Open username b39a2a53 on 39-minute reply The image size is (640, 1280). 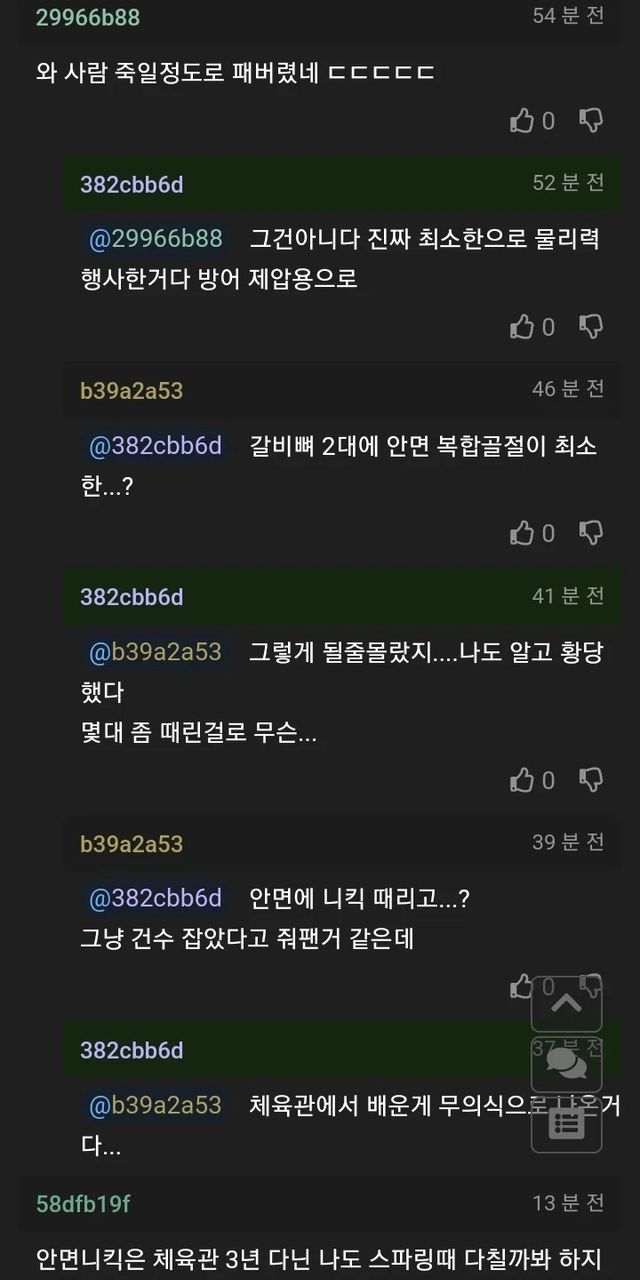point(131,843)
